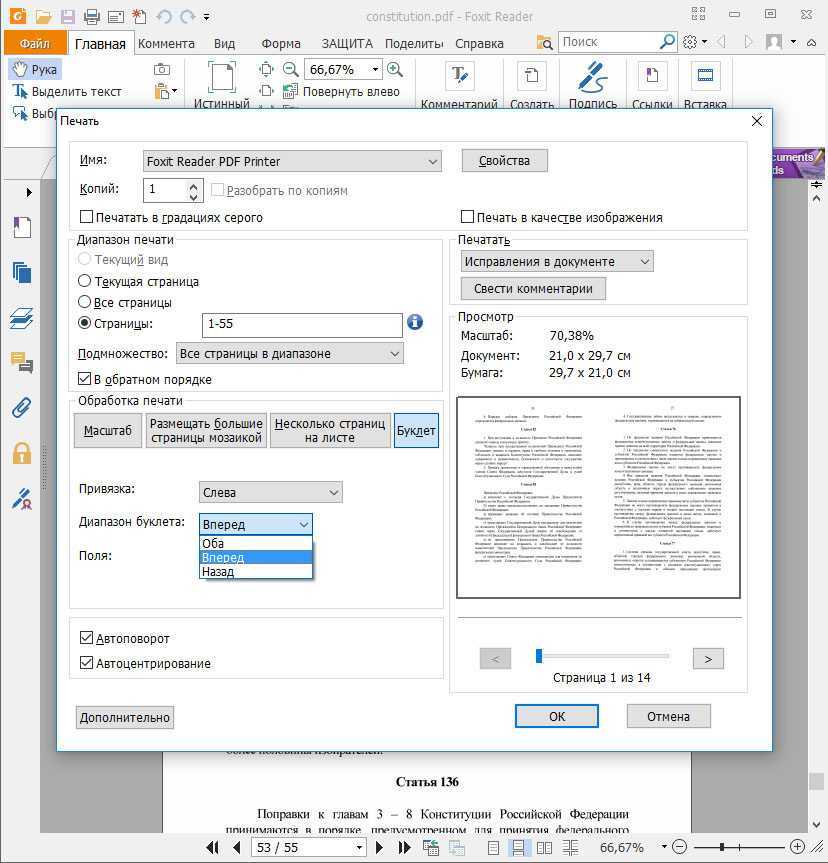Click Повернуть влево rotate icon
The height and width of the screenshot is (863, 828).
[x=290, y=91]
